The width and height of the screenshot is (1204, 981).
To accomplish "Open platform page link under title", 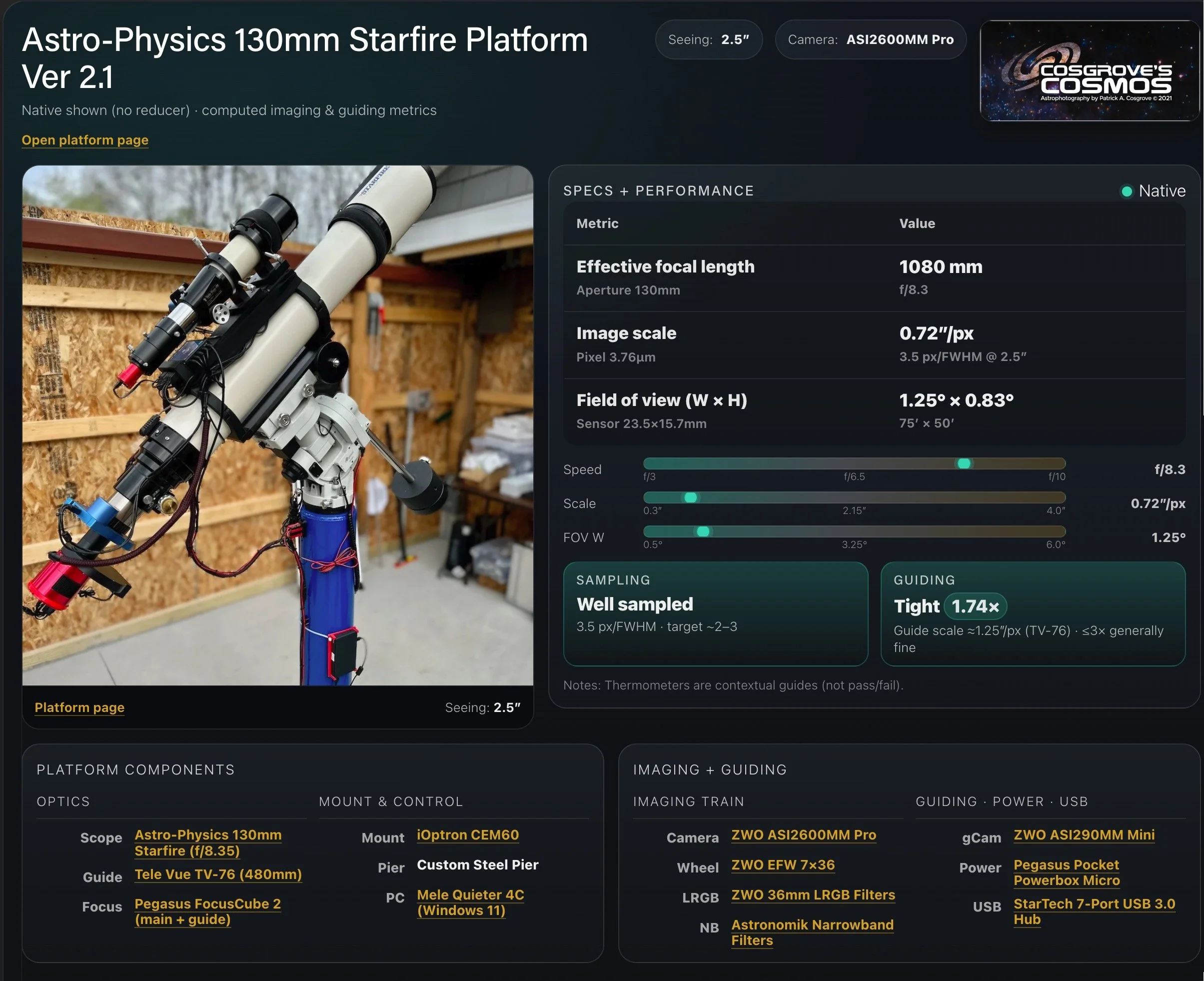I will [84, 139].
